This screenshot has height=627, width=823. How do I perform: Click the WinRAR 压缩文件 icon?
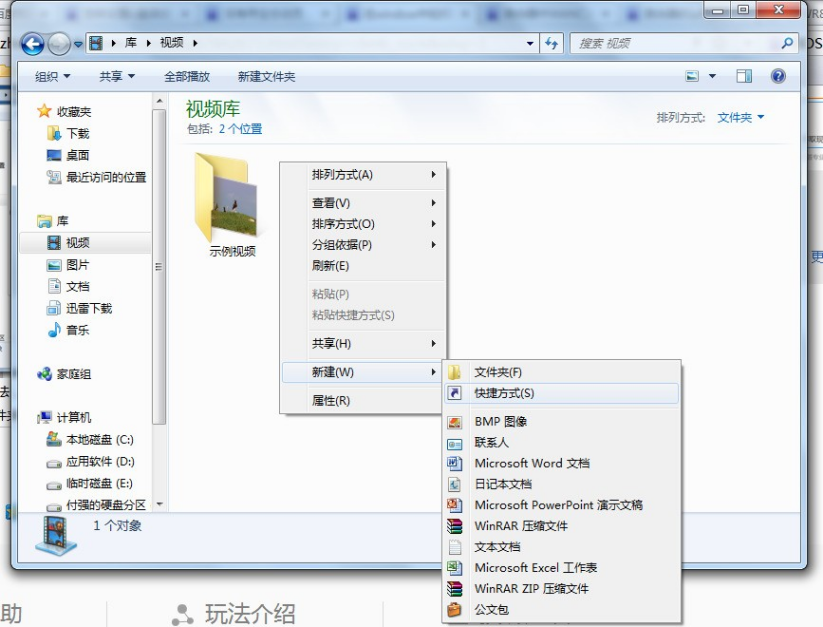coord(457,526)
